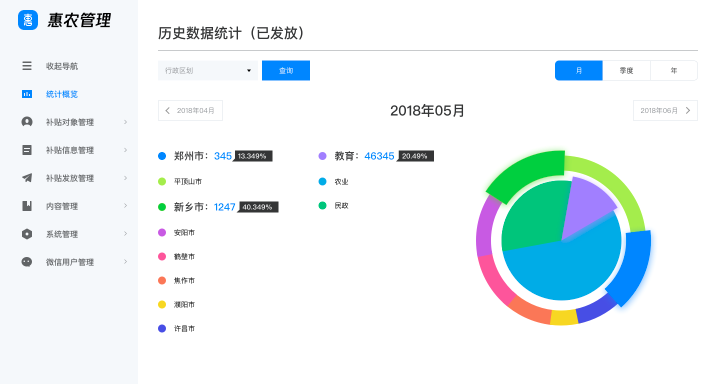The height and width of the screenshot is (384, 714).
Task: Click the 2018年05月 heading
Action: click(x=427, y=111)
